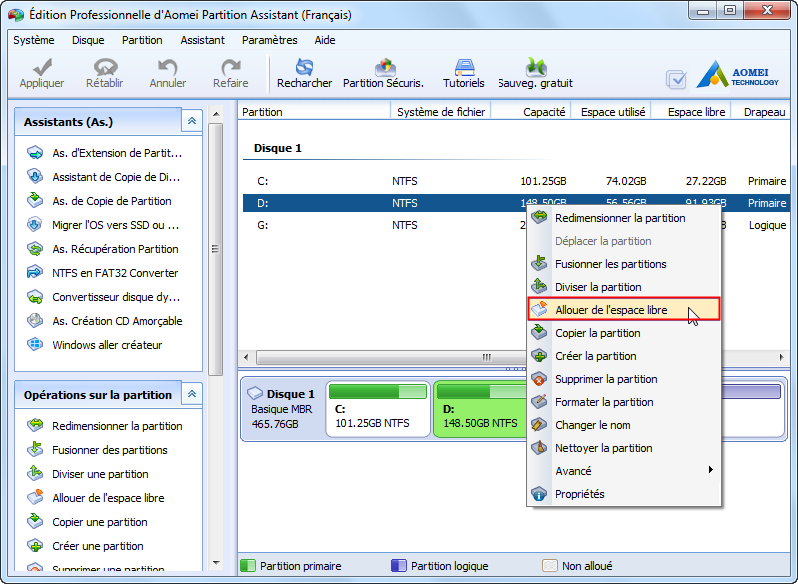The image size is (798, 584).
Task: Select the C: partition row
Action: coord(516,181)
